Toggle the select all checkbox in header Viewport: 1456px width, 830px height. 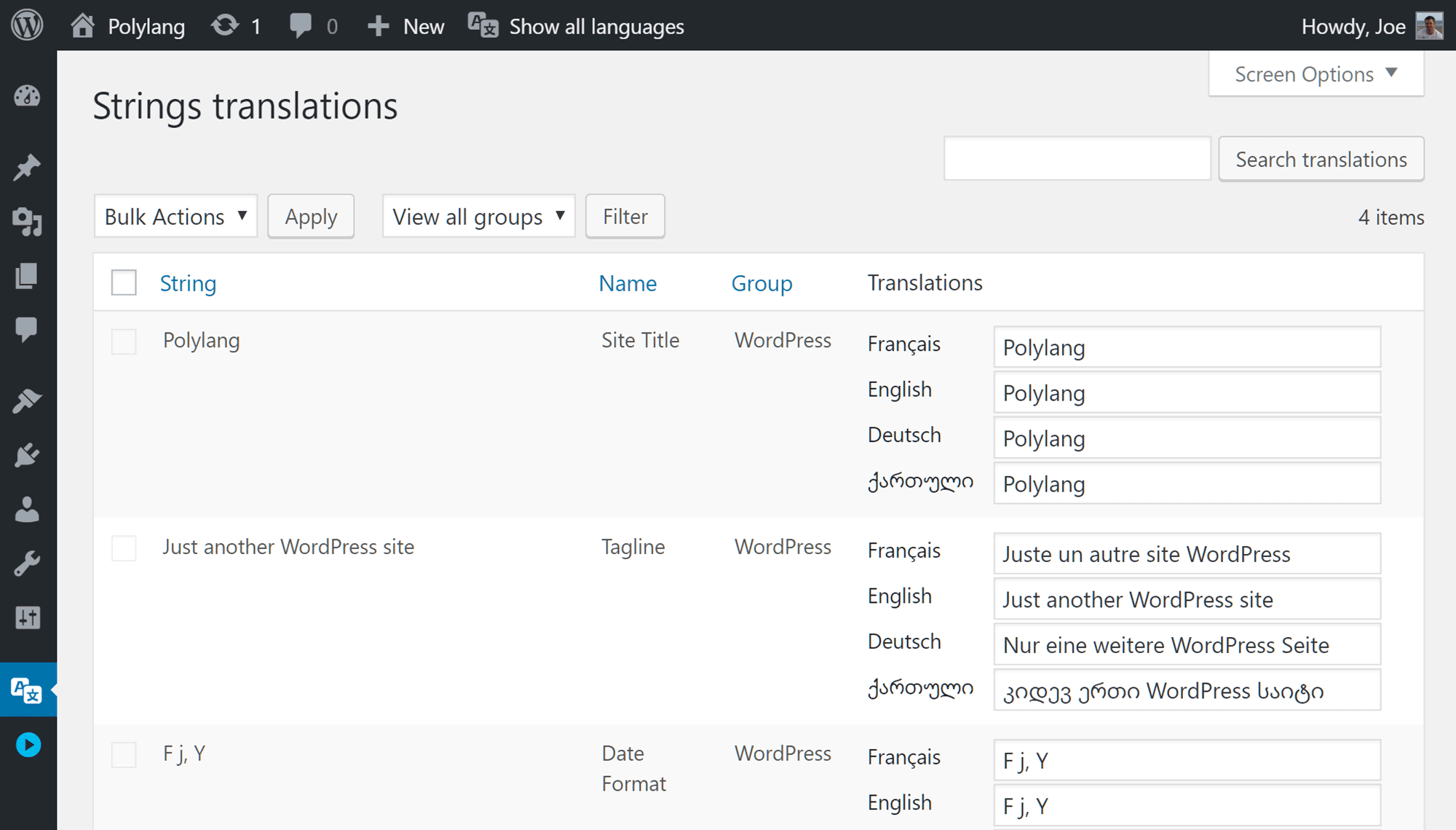124,283
